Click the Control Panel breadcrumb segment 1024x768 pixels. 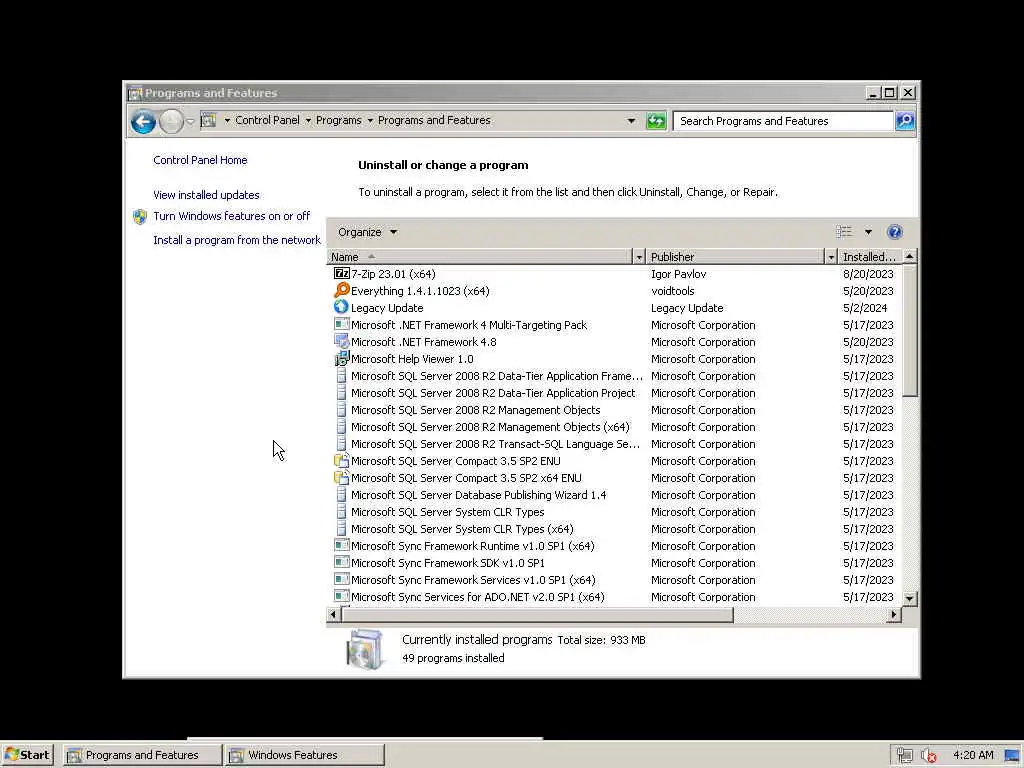267,120
